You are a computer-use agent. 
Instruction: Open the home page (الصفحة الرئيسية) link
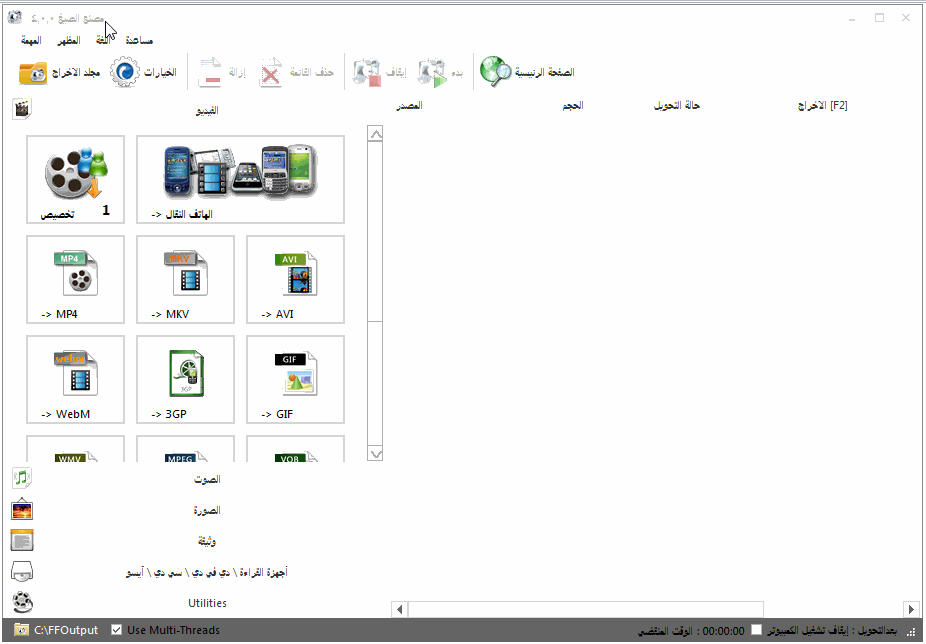click(527, 73)
